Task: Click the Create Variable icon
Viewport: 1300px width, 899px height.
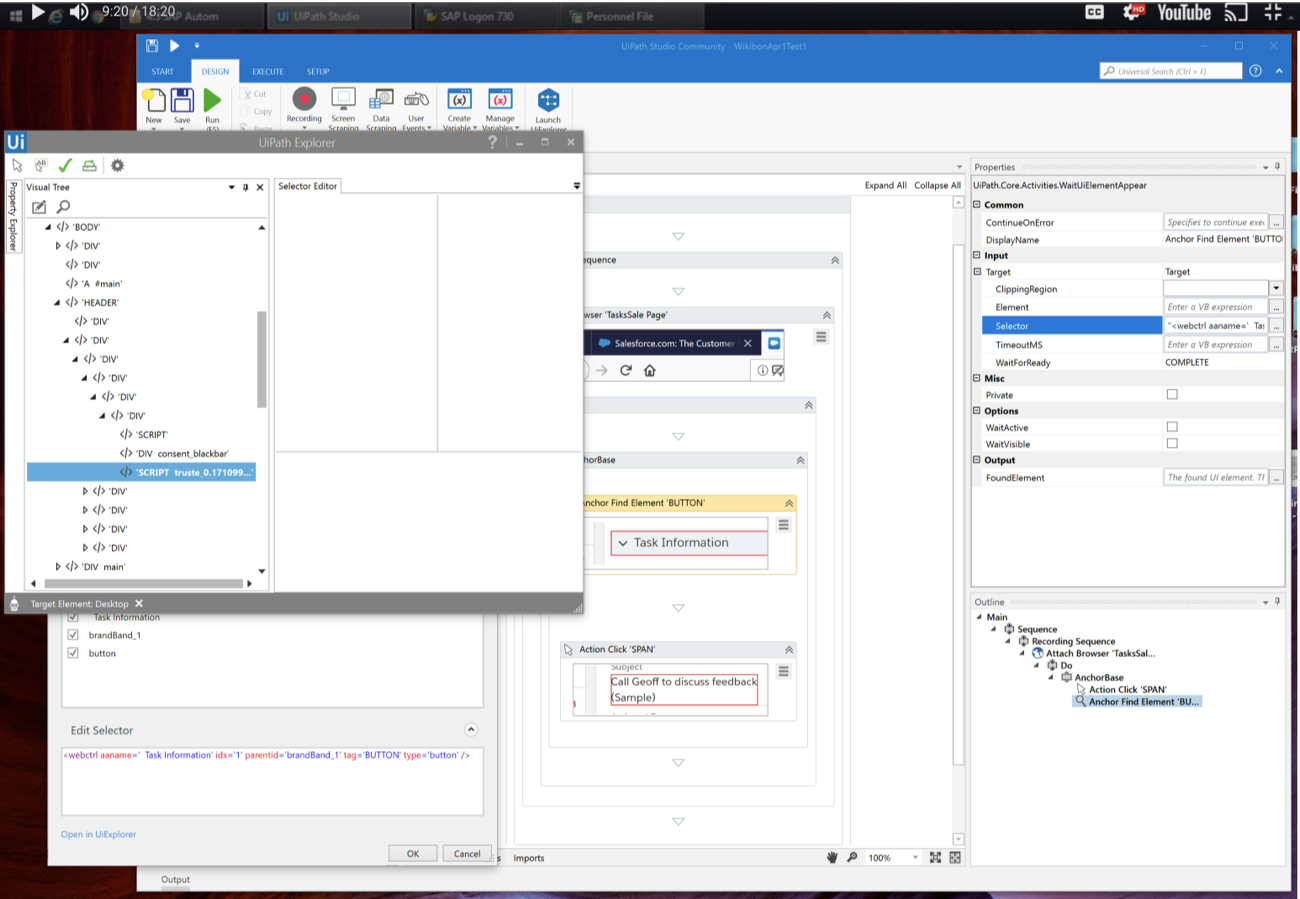Action: click(459, 99)
